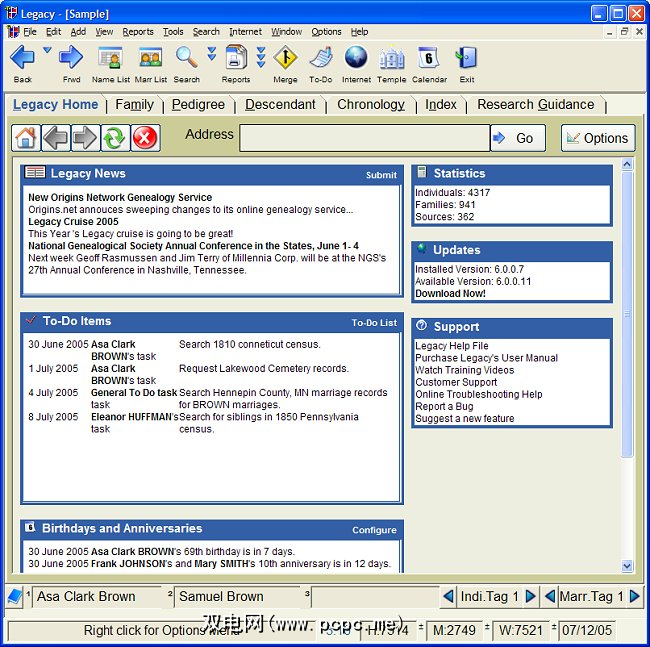650x647 pixels.
Task: Open the Tools menu
Action: (x=173, y=32)
